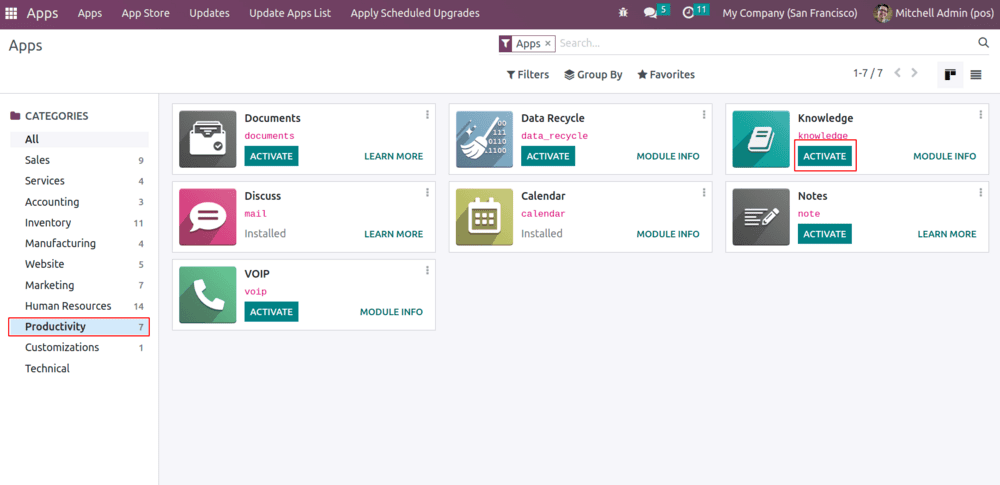
Task: Open the Filters dropdown
Action: [x=527, y=74]
